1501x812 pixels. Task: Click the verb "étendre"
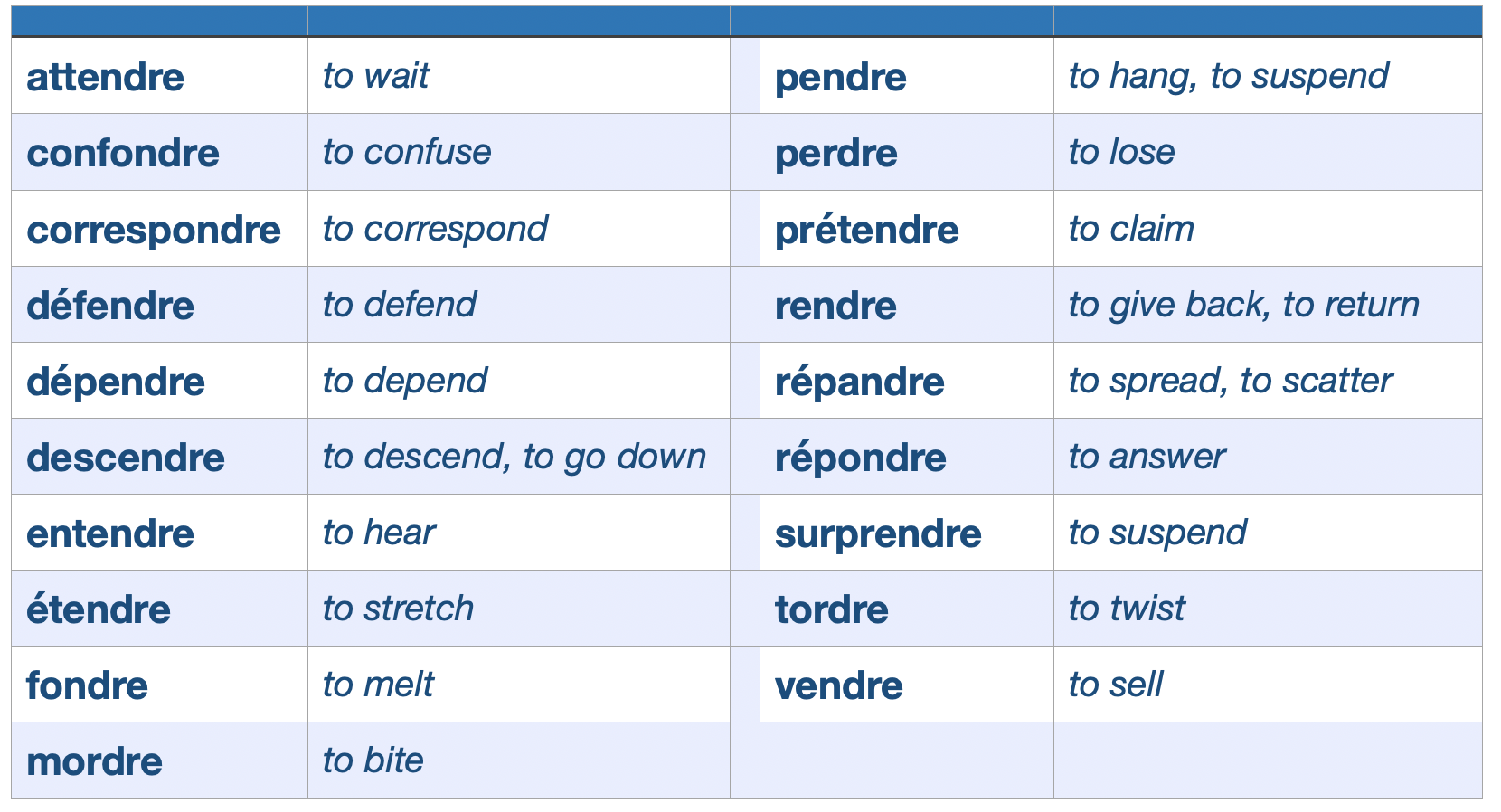coord(99,609)
